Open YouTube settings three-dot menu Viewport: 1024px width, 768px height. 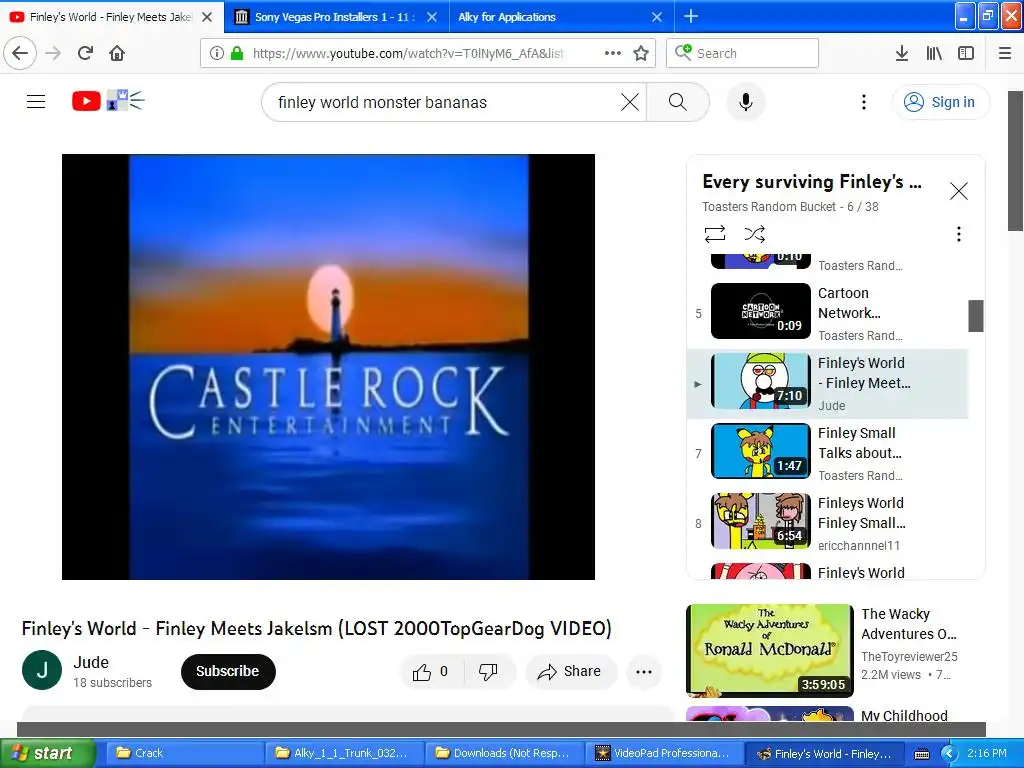tap(864, 102)
